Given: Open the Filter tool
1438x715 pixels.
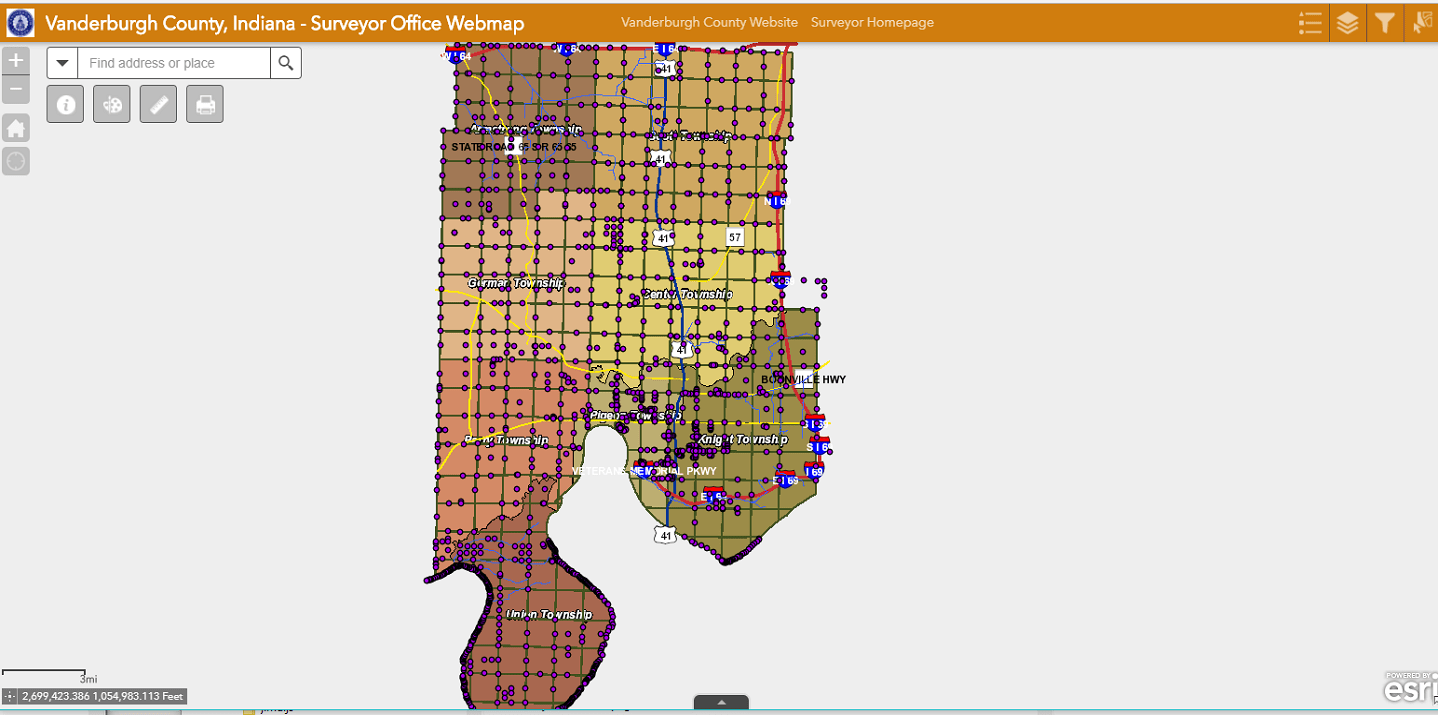Looking at the screenshot, I should pos(1384,22).
